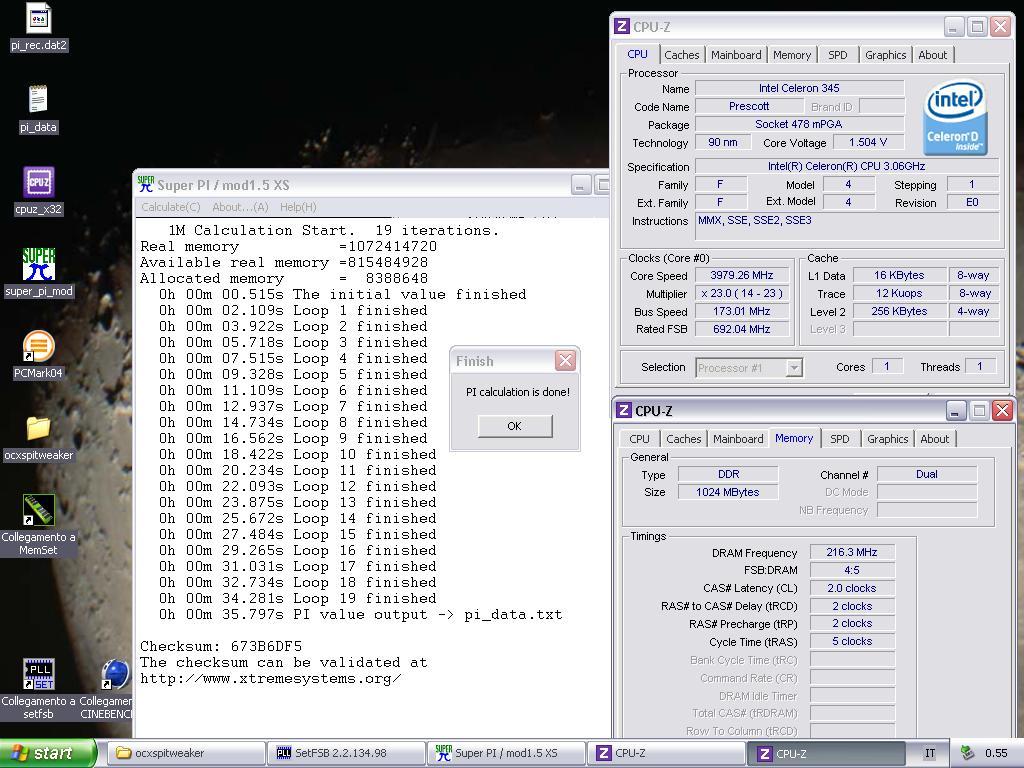
Task: Click the Bus Speed 173.01 MHz value
Action: coord(742,312)
